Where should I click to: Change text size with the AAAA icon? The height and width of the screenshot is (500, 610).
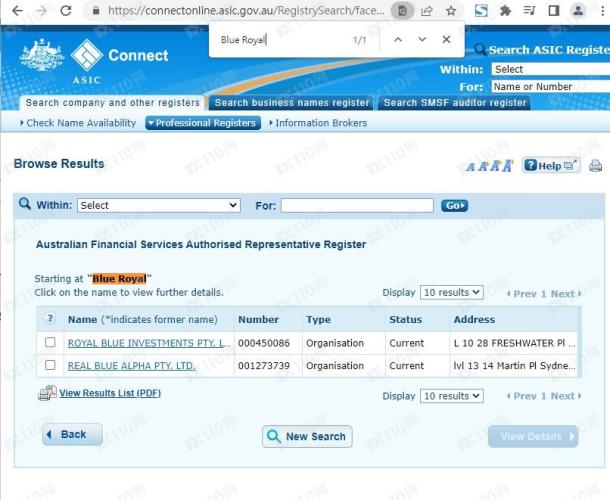tap(490, 166)
